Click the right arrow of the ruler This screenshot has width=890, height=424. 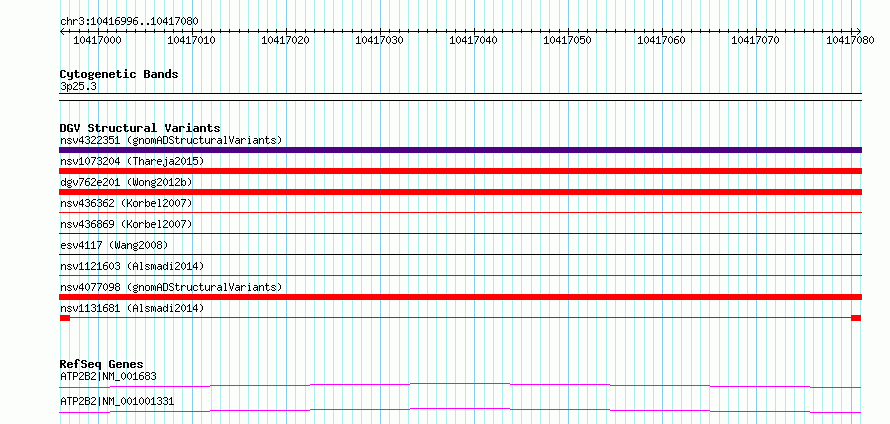[859, 31]
